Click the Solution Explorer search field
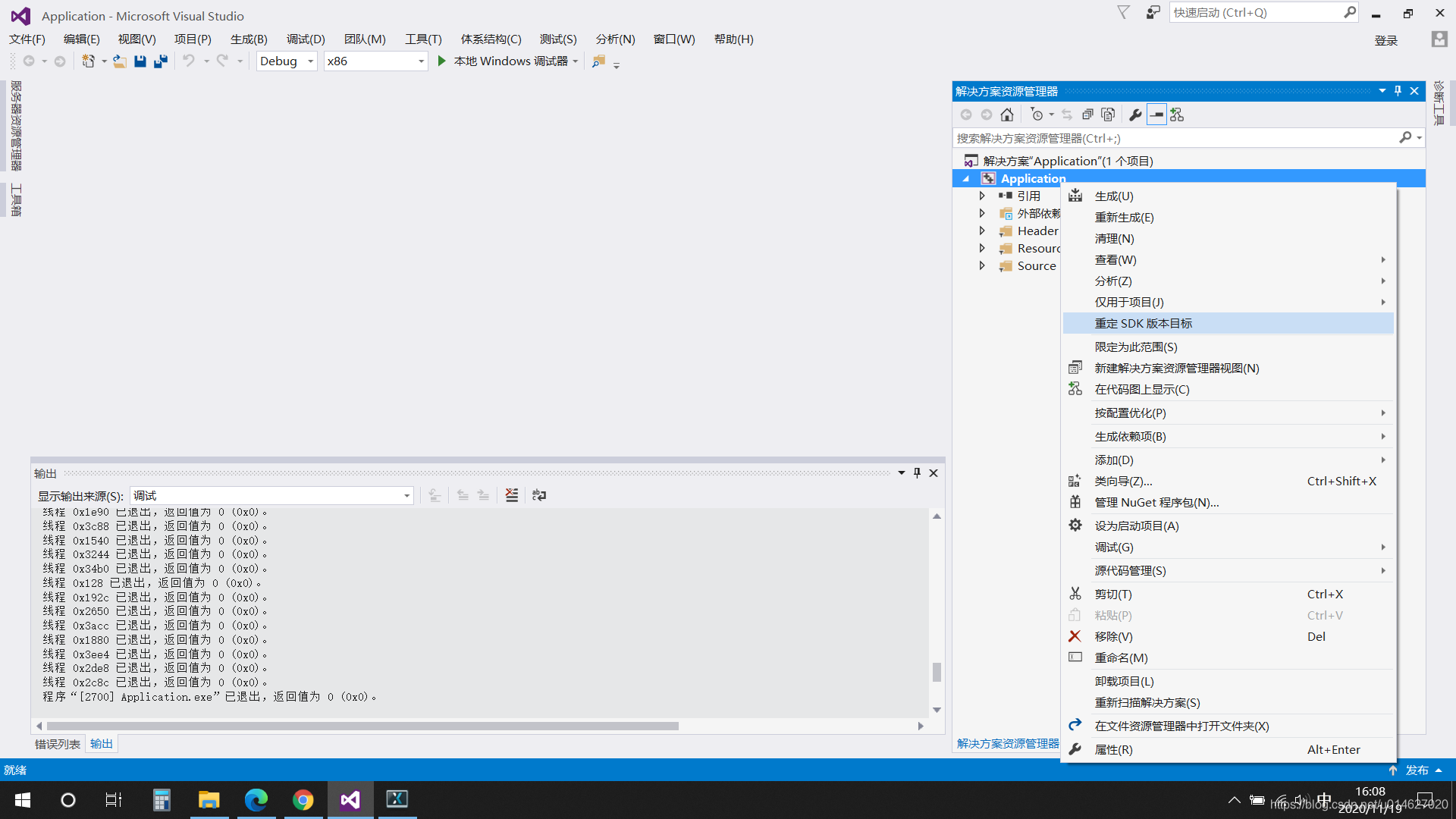1456x819 pixels. 1175,138
